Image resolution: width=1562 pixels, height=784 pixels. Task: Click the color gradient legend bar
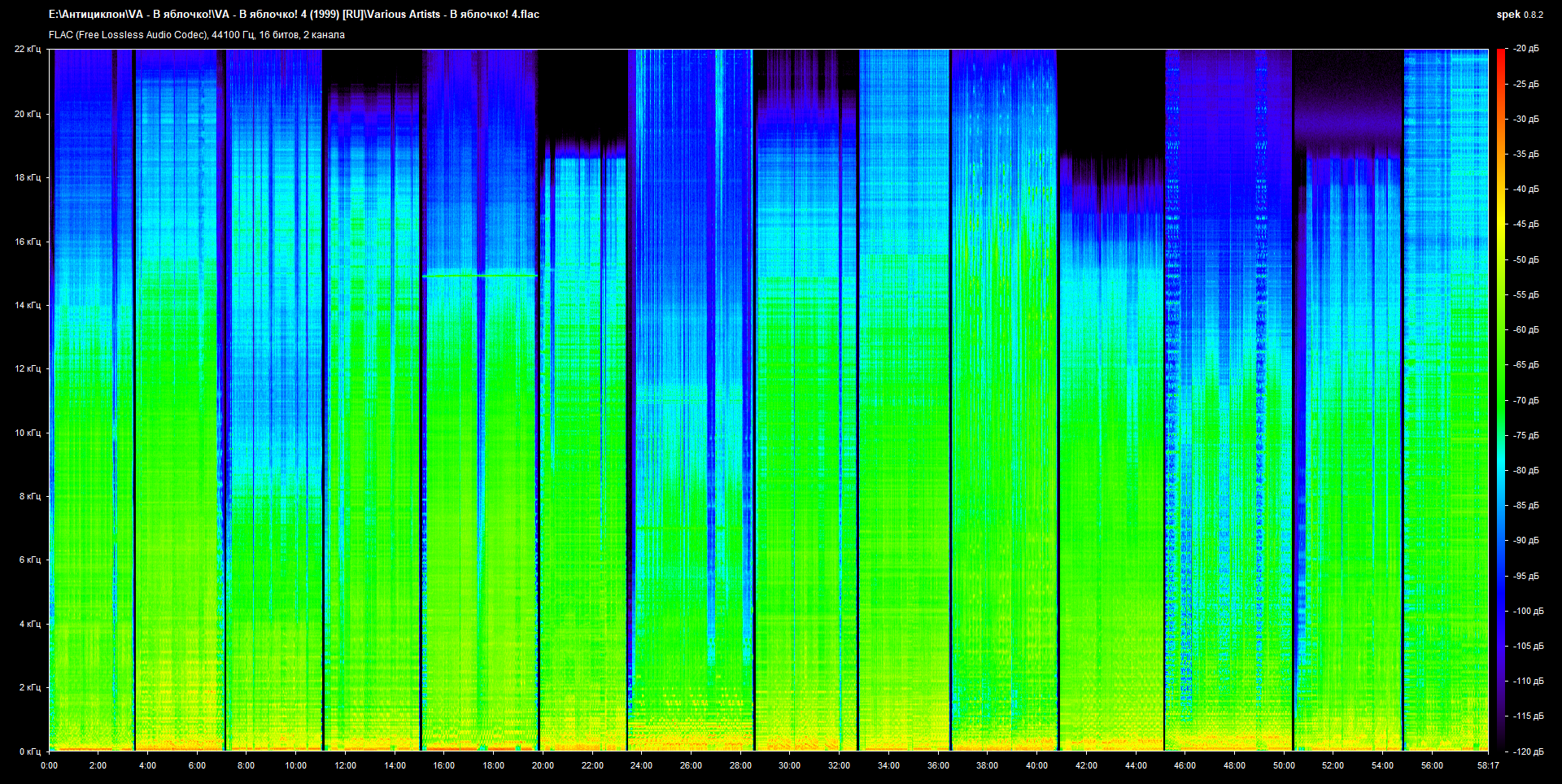tap(1500, 400)
